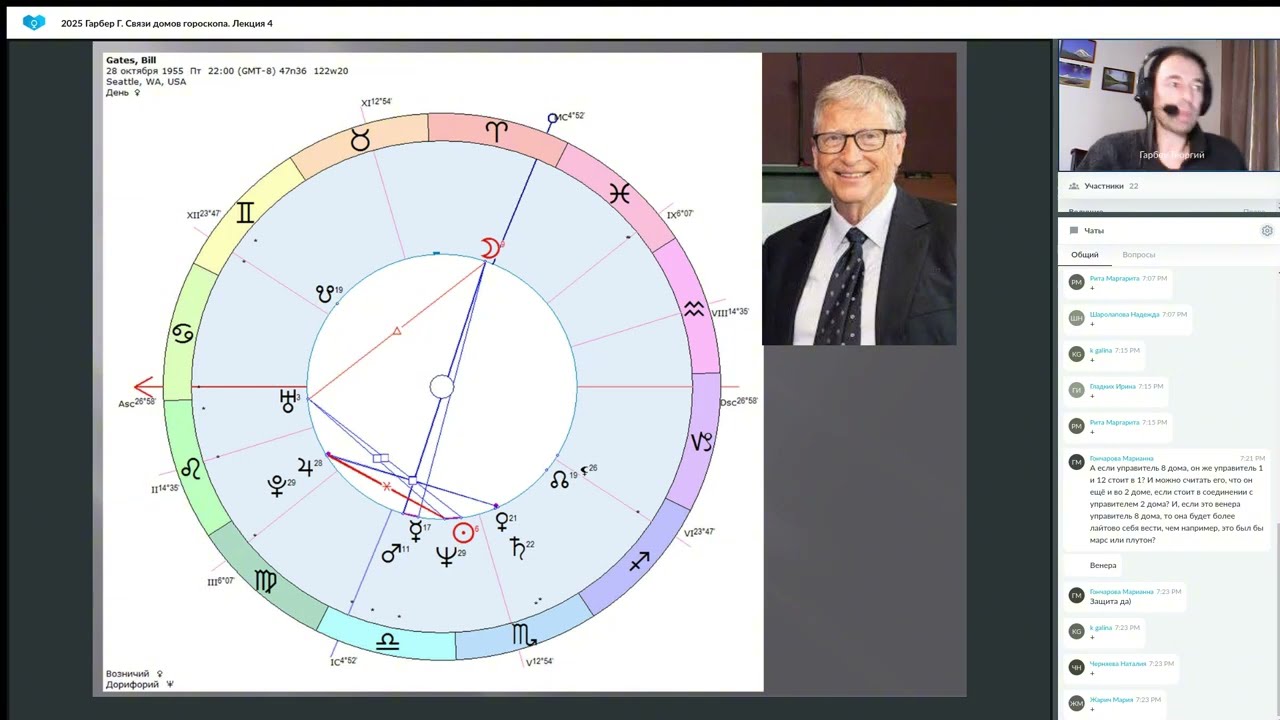Image resolution: width=1280 pixels, height=720 pixels.
Task: Open Жарин Мария's profile name
Action: point(1111,699)
